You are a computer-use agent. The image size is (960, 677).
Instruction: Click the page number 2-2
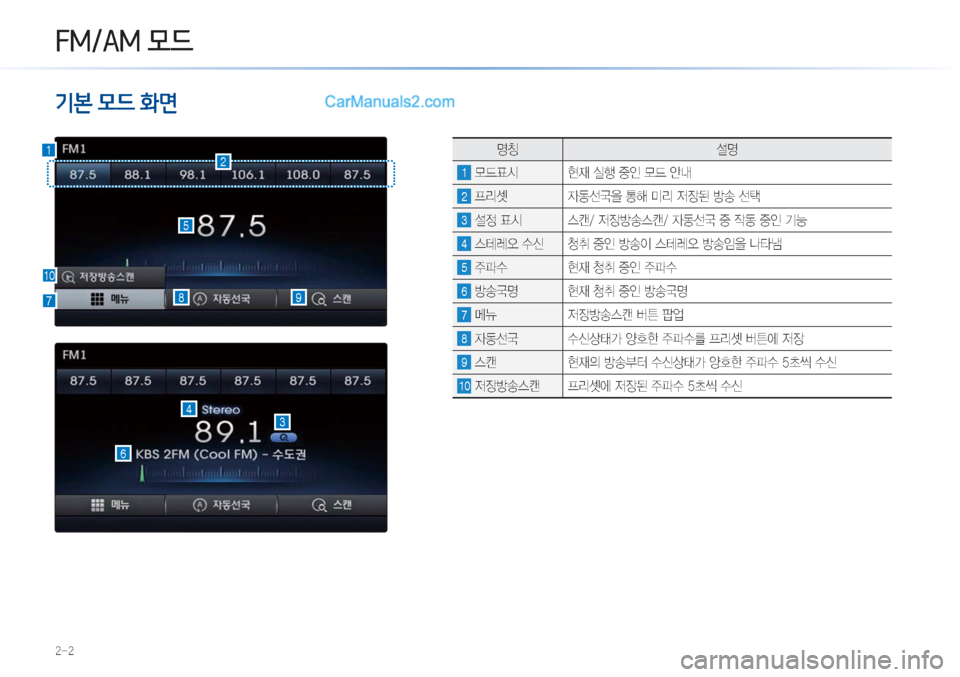click(64, 651)
